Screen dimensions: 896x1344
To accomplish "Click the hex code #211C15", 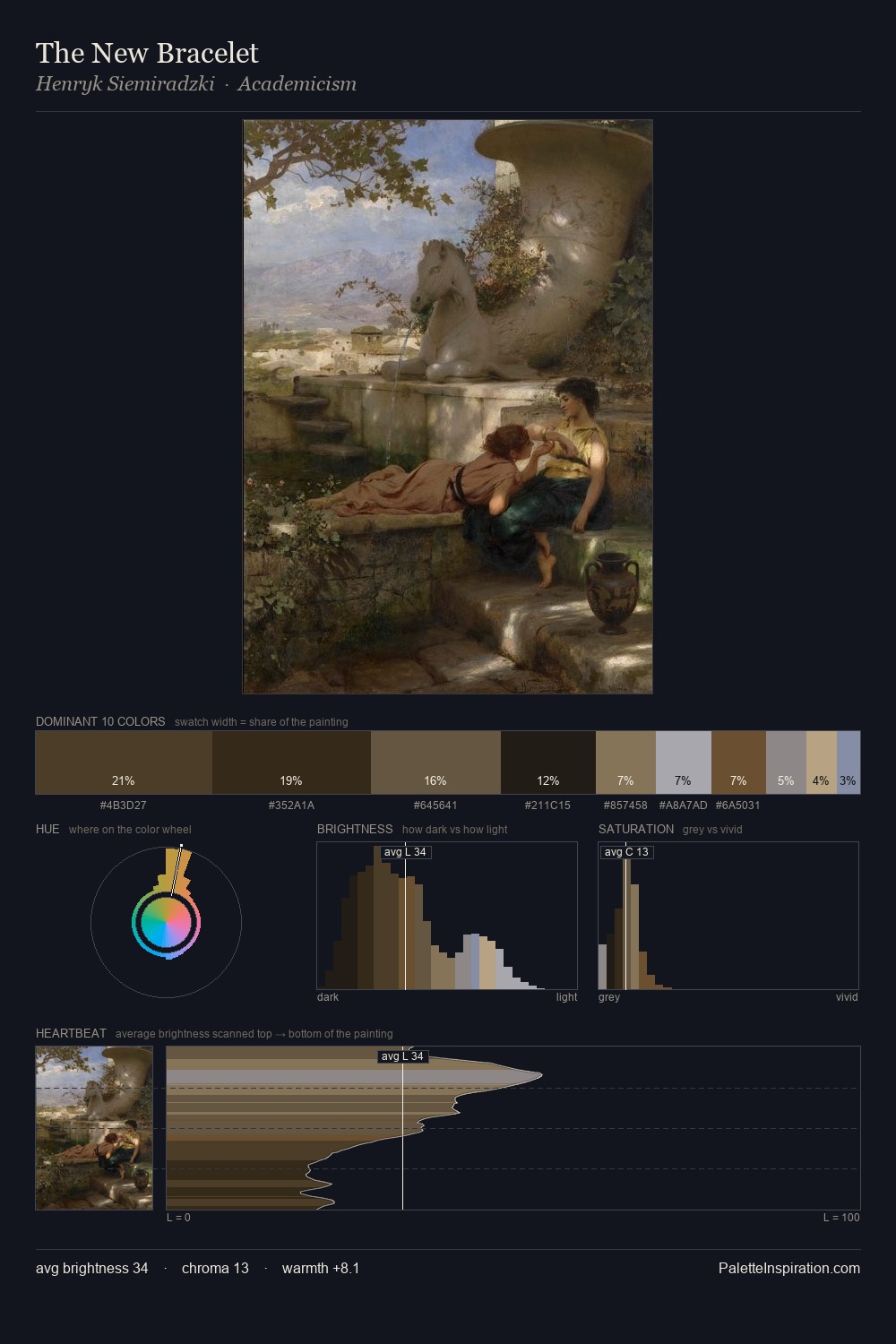I will (x=547, y=806).
